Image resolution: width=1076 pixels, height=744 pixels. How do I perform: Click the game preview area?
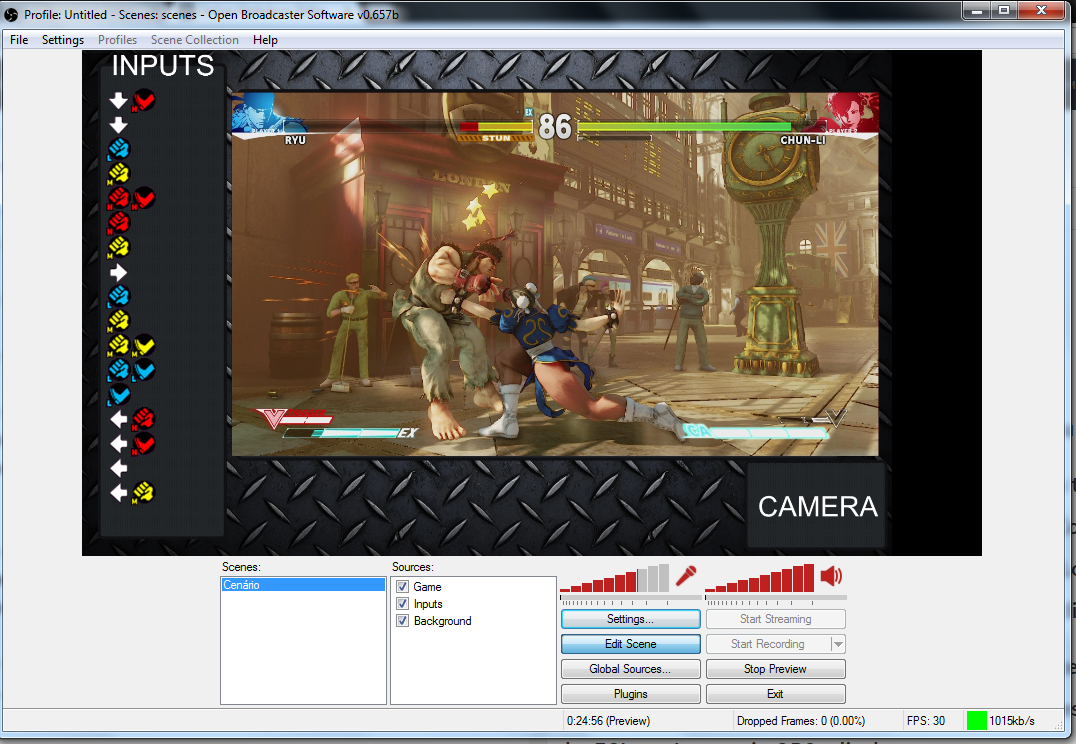point(555,275)
